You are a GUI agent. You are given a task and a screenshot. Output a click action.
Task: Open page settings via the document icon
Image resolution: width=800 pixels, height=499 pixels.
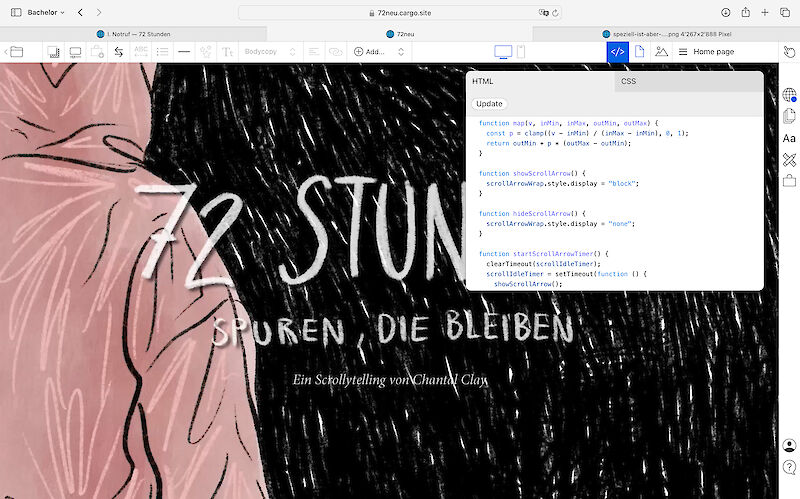[x=639, y=52]
